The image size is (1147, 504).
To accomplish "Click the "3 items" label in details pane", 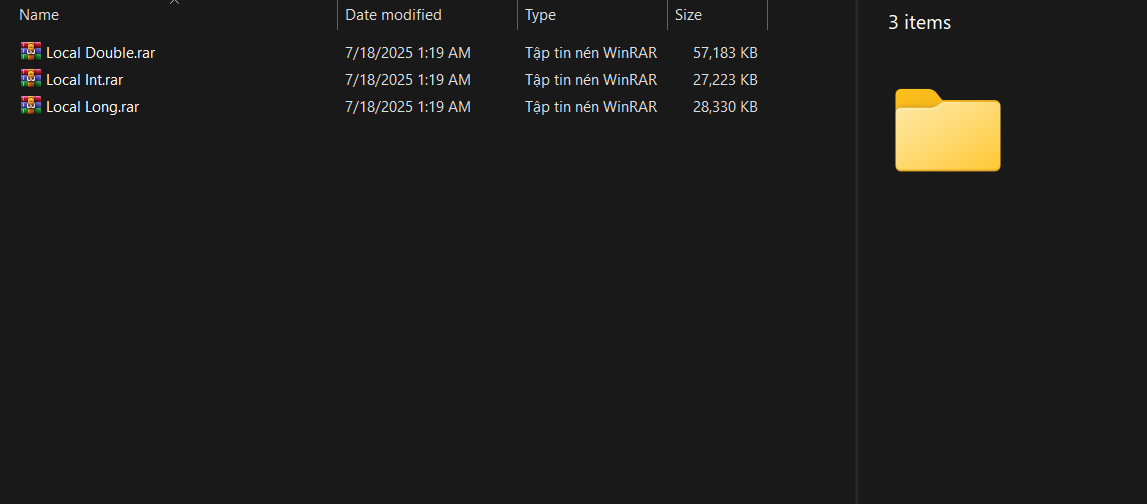I will coord(919,22).
